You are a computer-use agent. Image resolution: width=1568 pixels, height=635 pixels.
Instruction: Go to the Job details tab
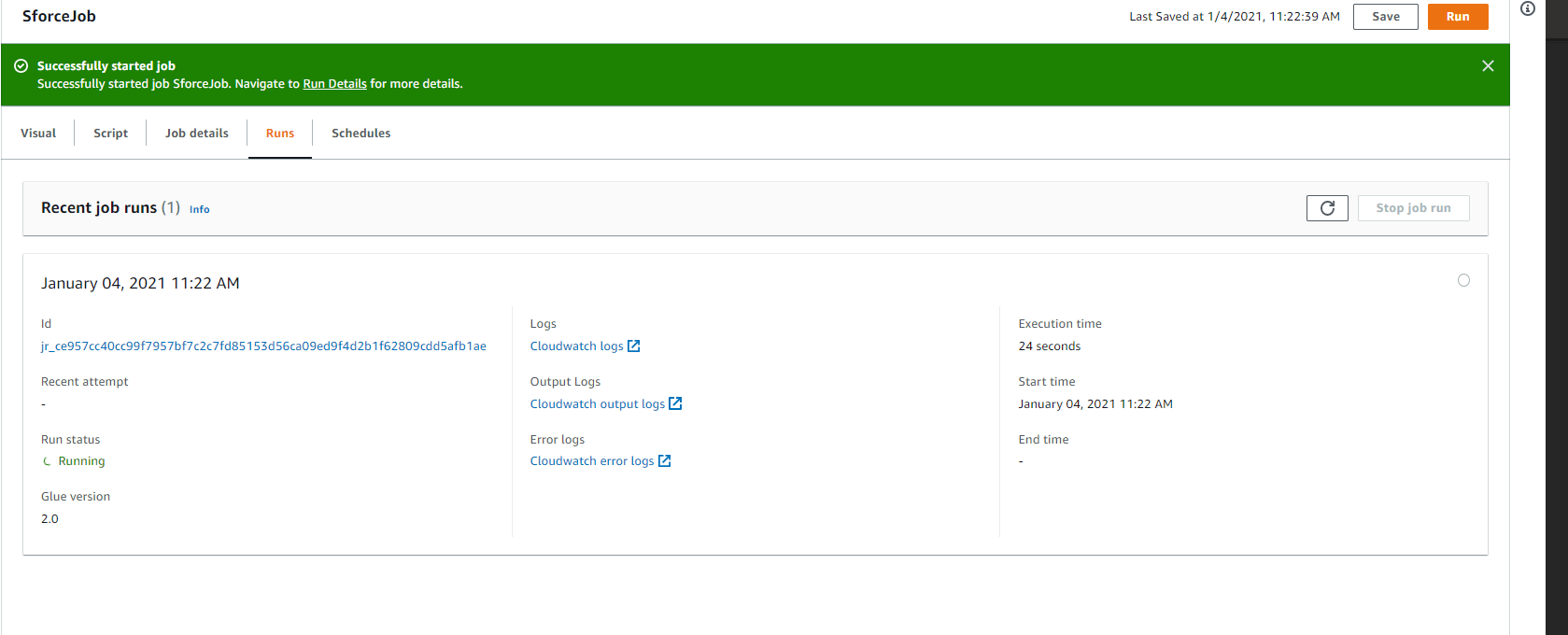(197, 134)
